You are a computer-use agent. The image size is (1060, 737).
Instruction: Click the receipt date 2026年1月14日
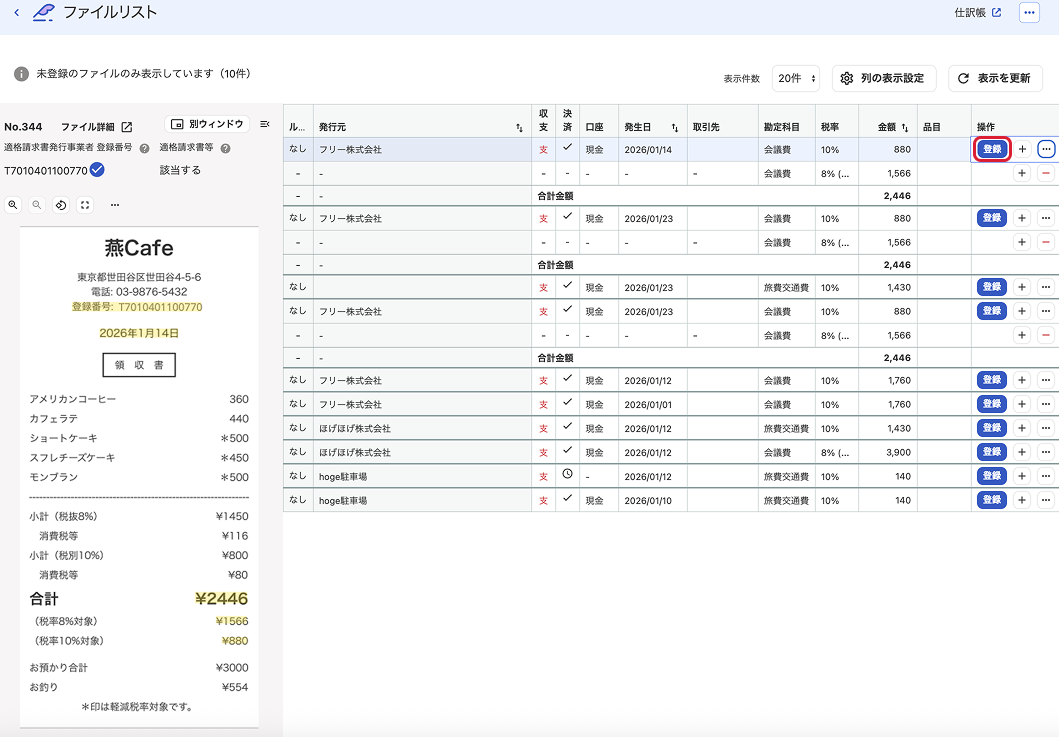[139, 333]
